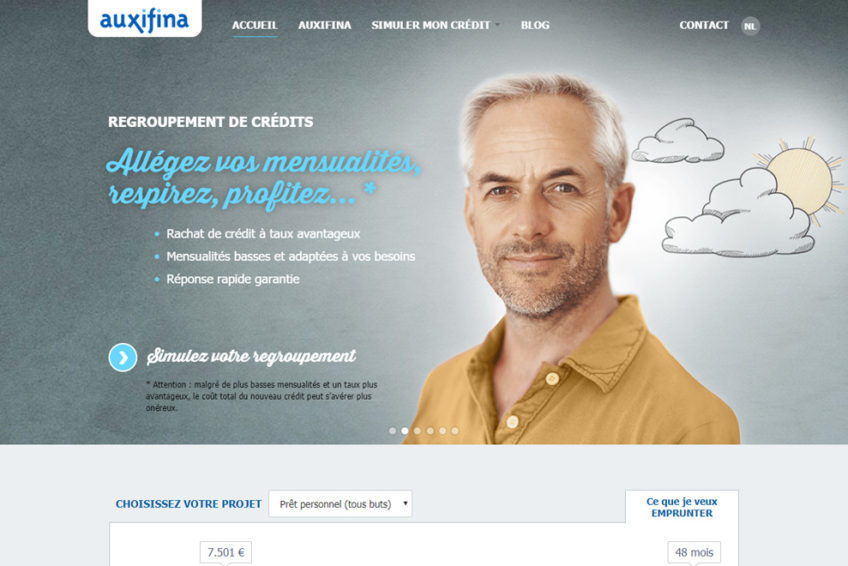Click the Auxifina logo
Viewport: 848px width, 566px height.
pos(144,19)
